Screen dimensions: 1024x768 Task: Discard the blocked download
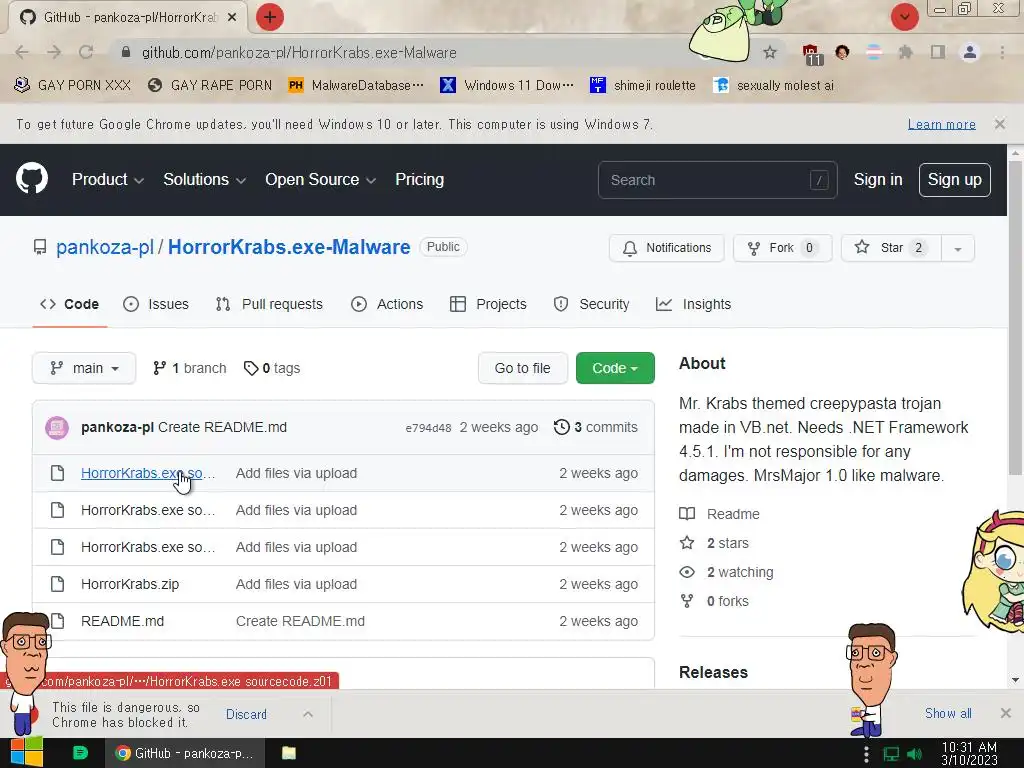[x=246, y=714]
